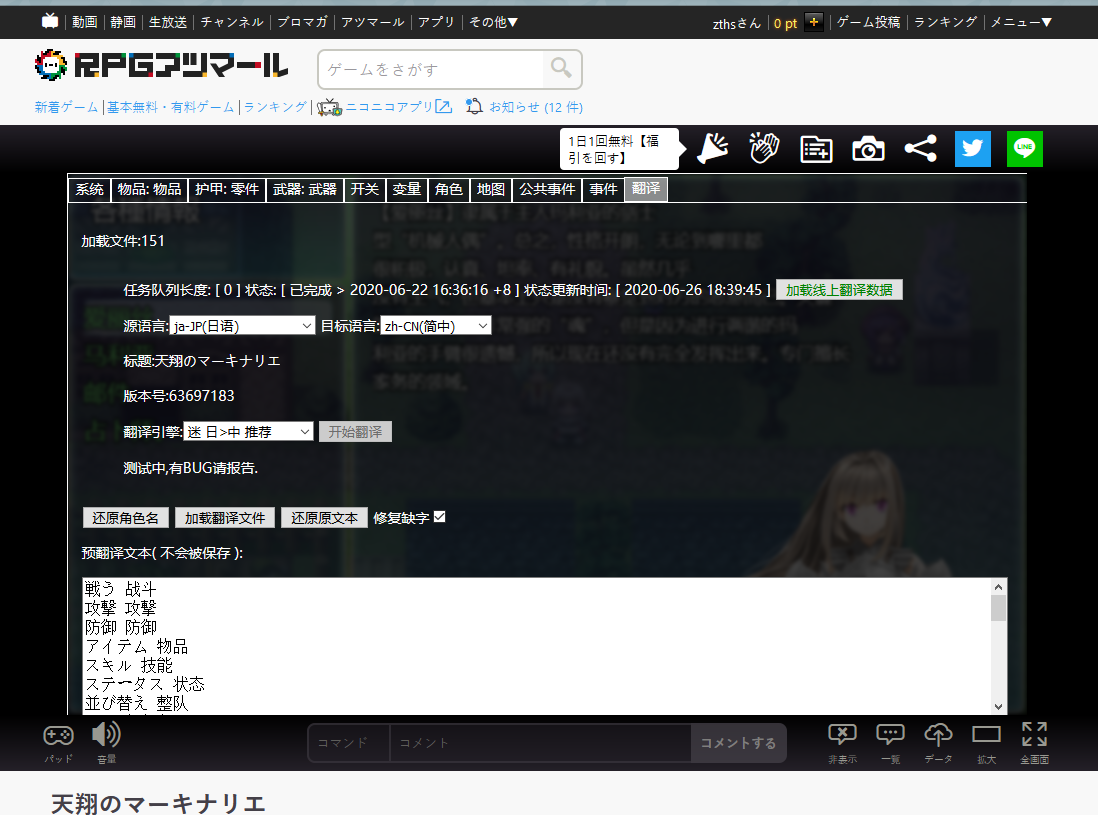Take a screenshot with the camera icon
This screenshot has height=815, width=1098.
(x=867, y=148)
